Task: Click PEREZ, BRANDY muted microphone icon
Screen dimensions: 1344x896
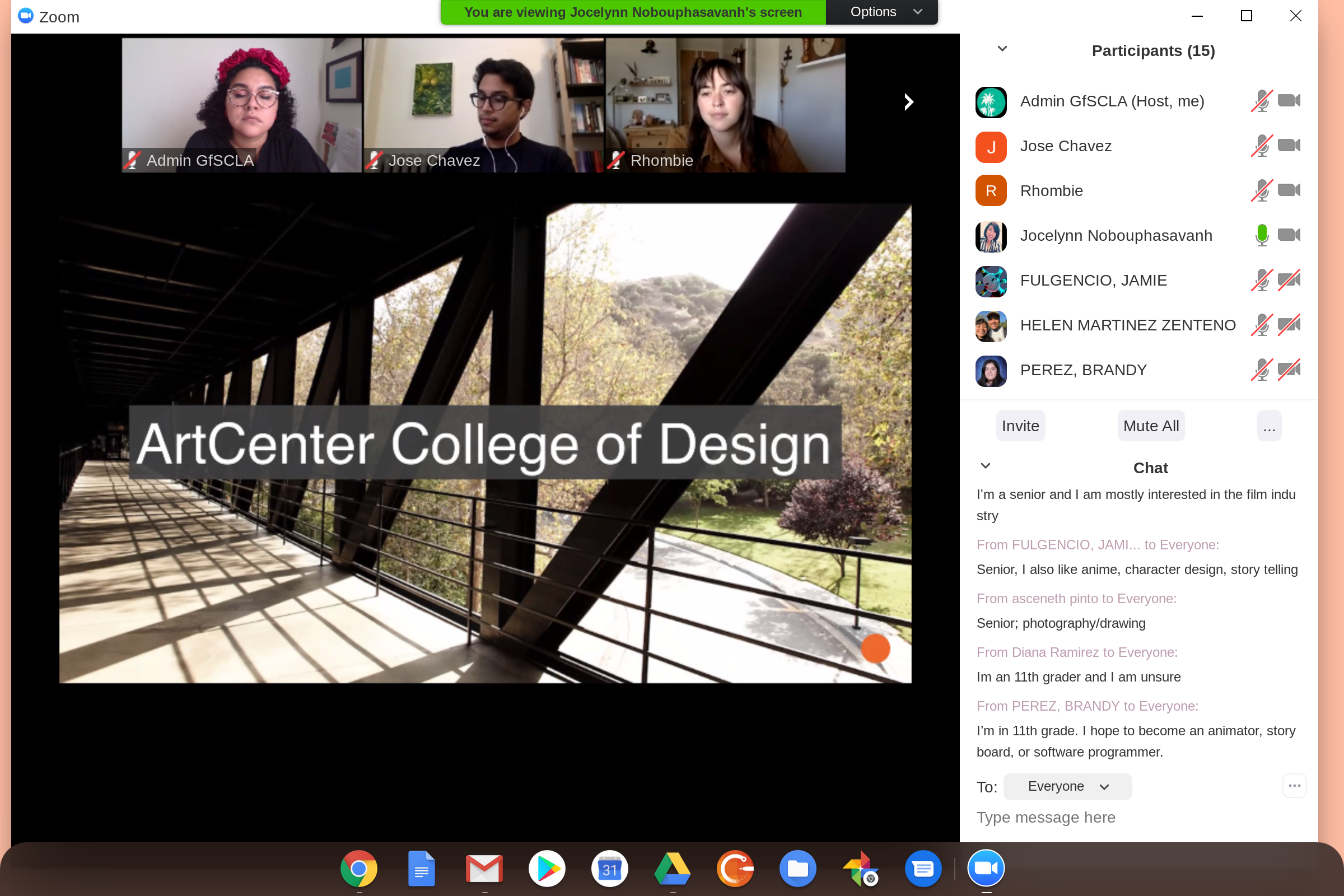Action: tap(1262, 370)
